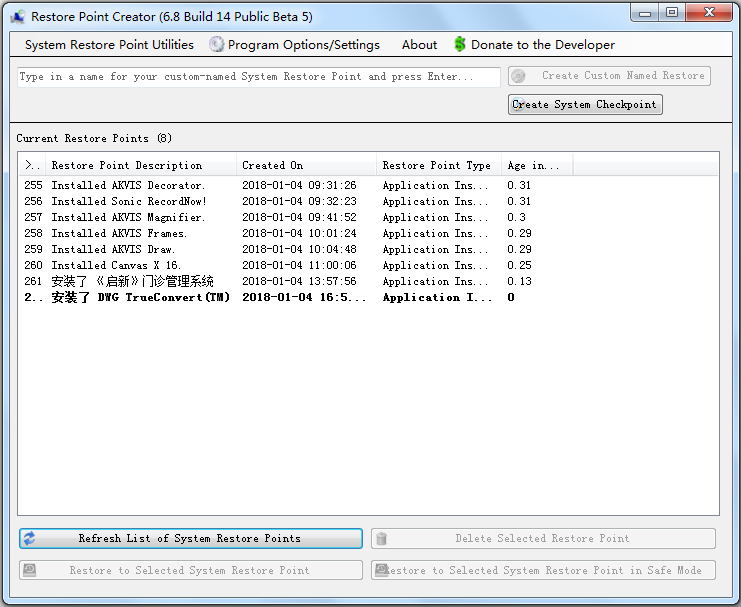Select Installed Canvas X 16 restore point
The height and width of the screenshot is (607, 741).
(116, 265)
